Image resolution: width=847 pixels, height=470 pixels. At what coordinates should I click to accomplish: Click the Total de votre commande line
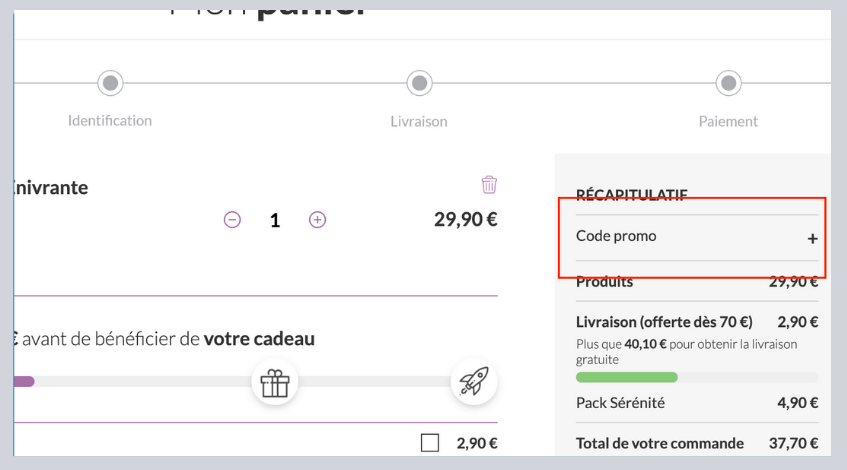(697, 444)
